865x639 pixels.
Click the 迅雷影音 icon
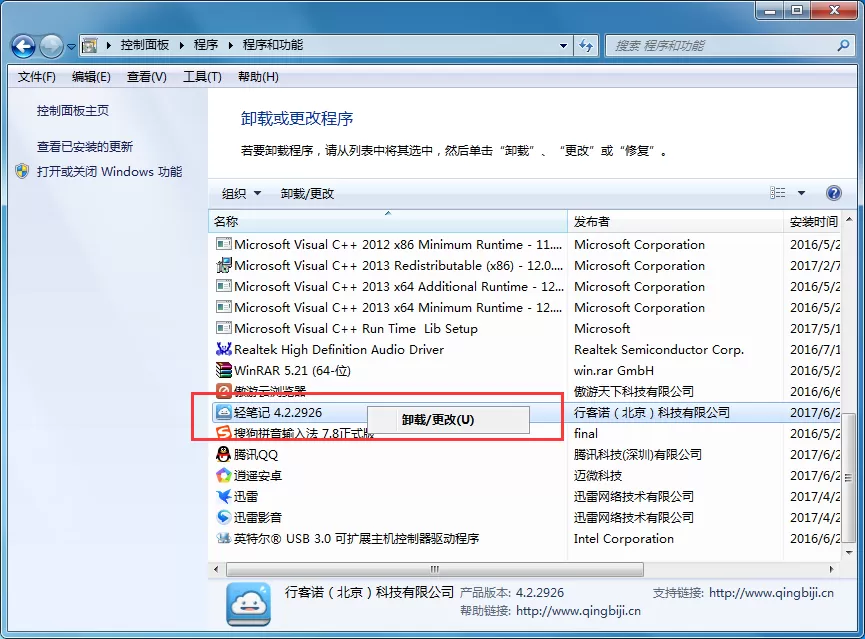(x=223, y=517)
